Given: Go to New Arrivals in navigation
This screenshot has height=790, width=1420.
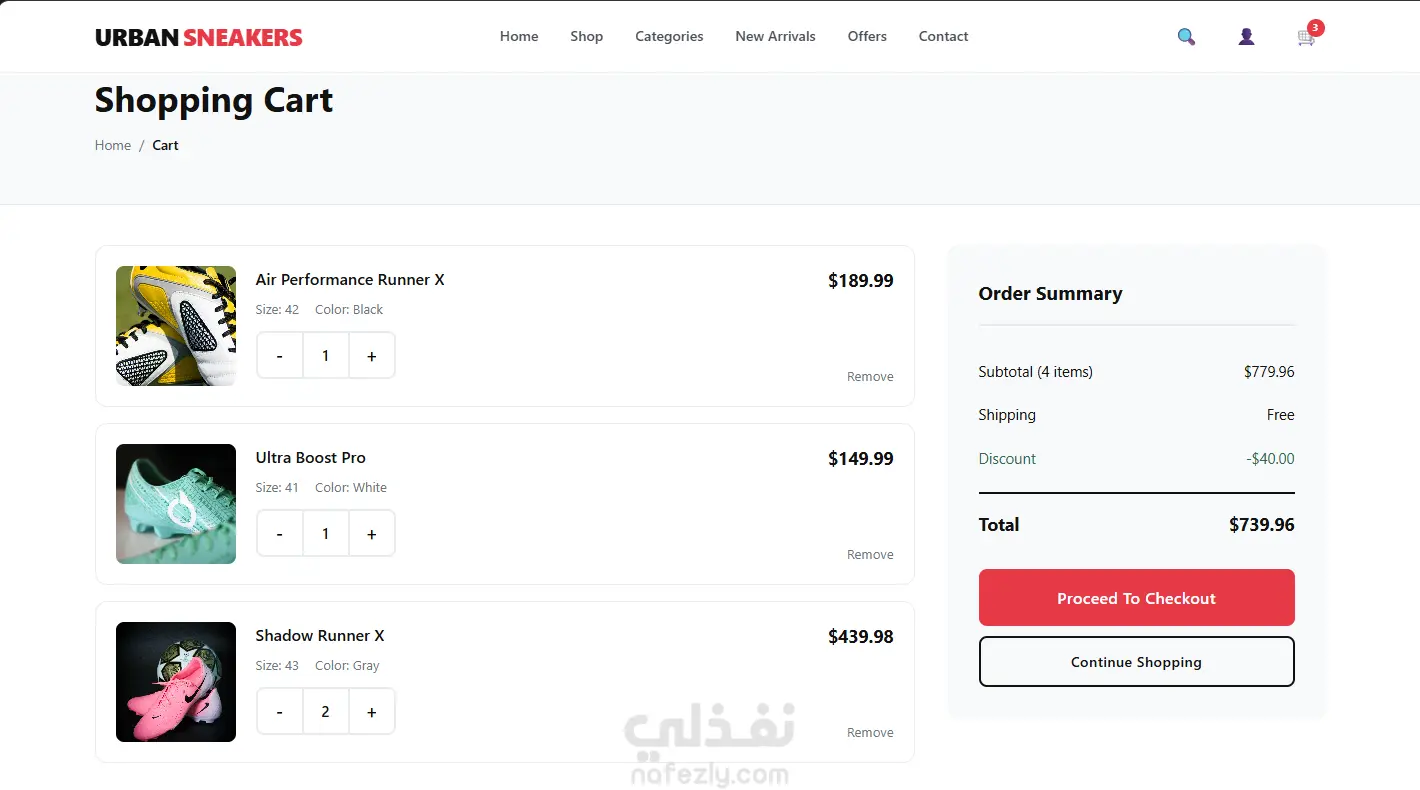Looking at the screenshot, I should point(775,36).
